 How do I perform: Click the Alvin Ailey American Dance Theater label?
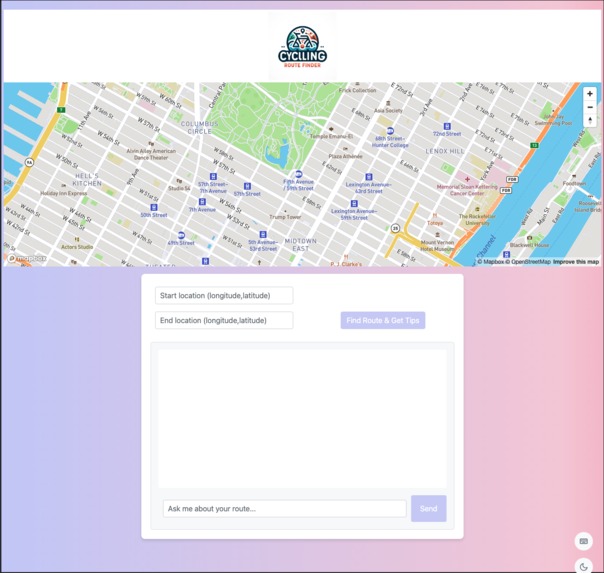(x=151, y=154)
